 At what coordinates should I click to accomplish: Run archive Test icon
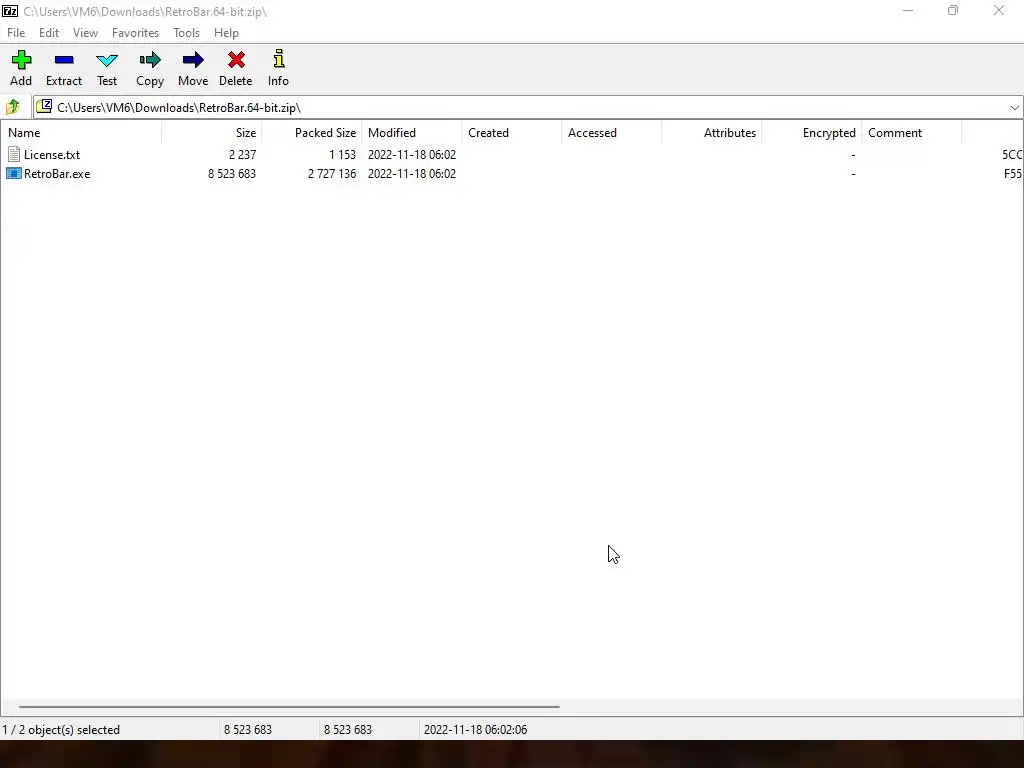pyautogui.click(x=106, y=60)
